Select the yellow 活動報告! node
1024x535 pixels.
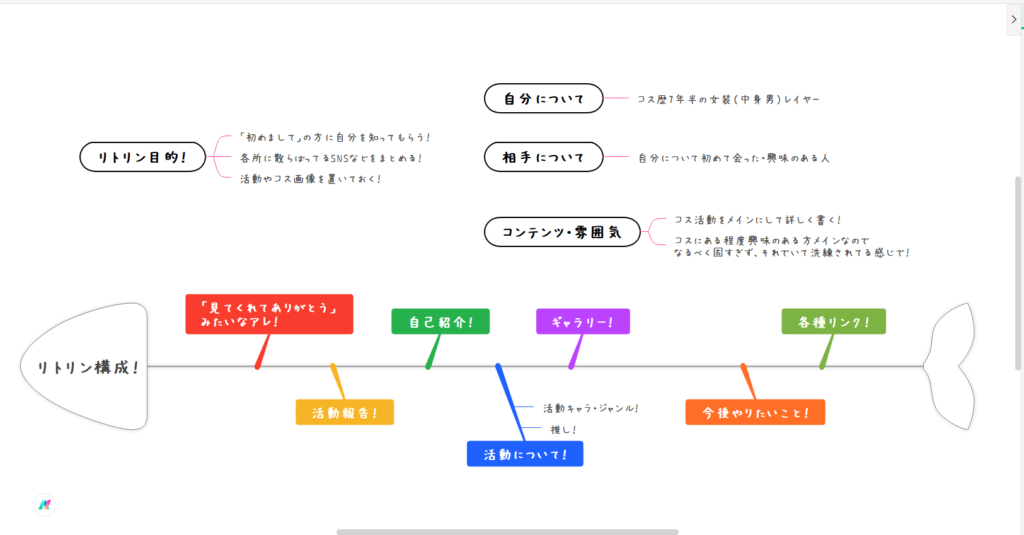tap(344, 412)
